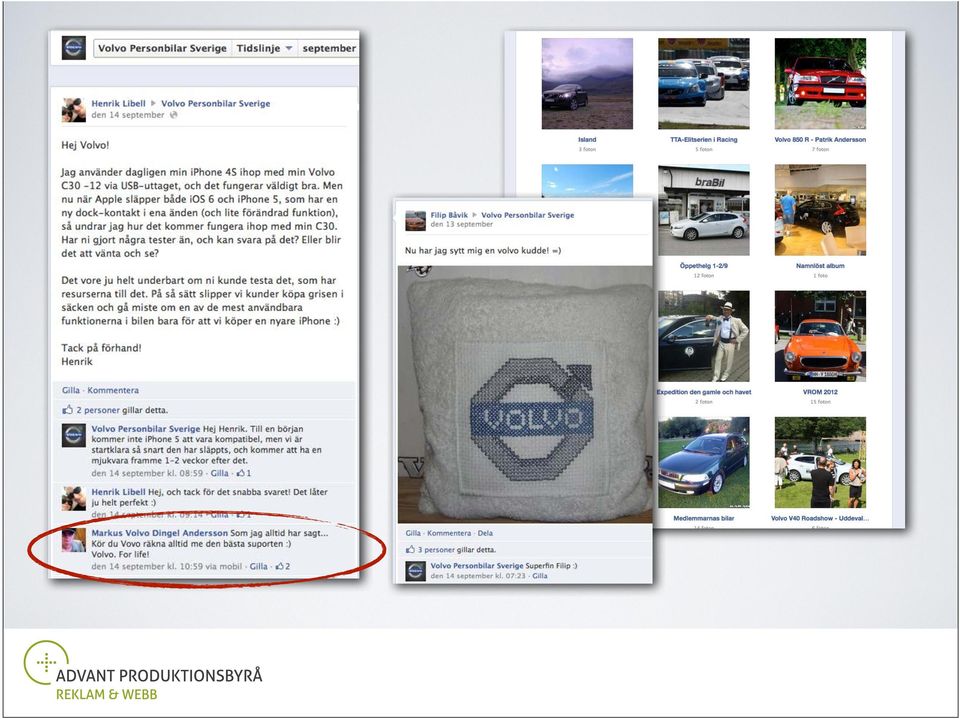Click like count icon on 08:59 comment
The image size is (960, 719).
[x=244, y=473]
